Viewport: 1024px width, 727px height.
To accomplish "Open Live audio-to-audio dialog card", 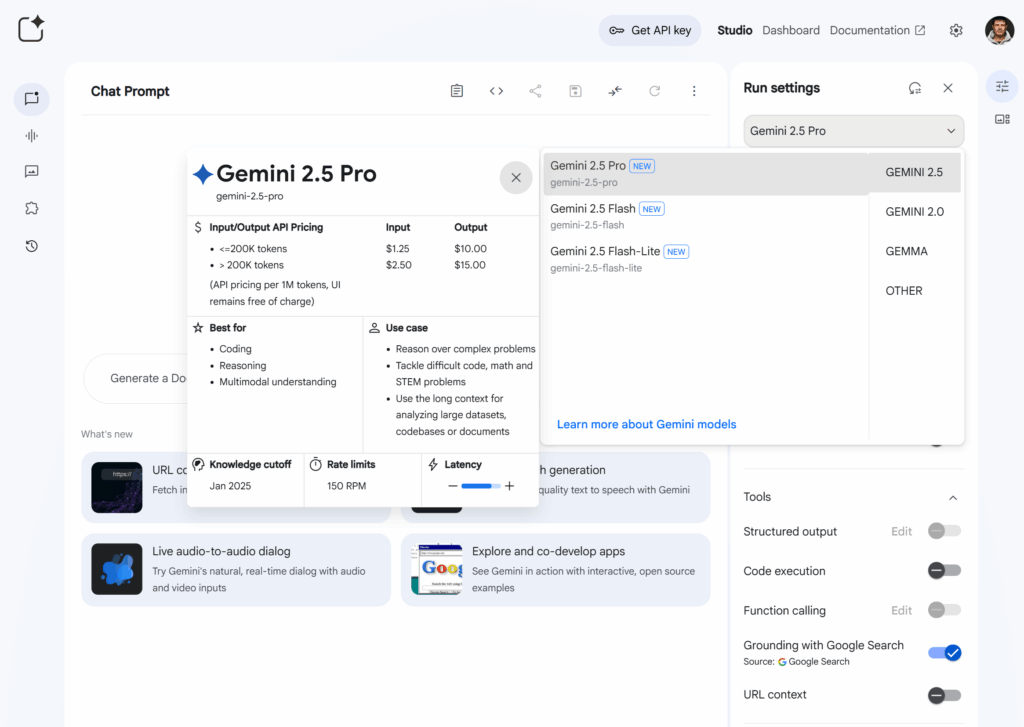I will [x=236, y=570].
